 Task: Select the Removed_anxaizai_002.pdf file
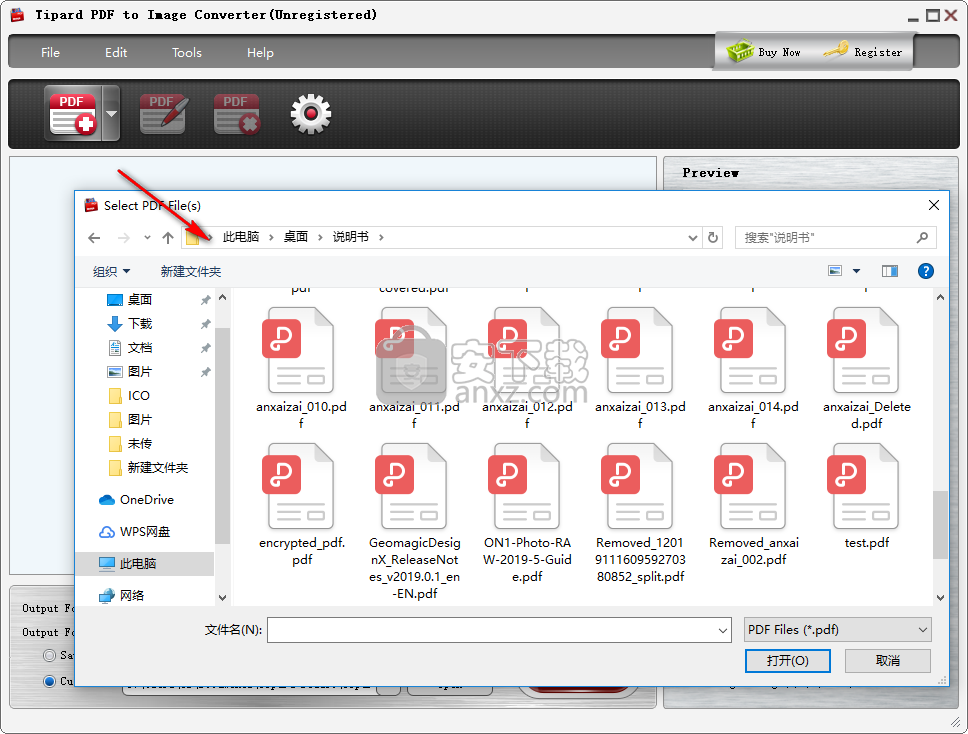point(753,505)
